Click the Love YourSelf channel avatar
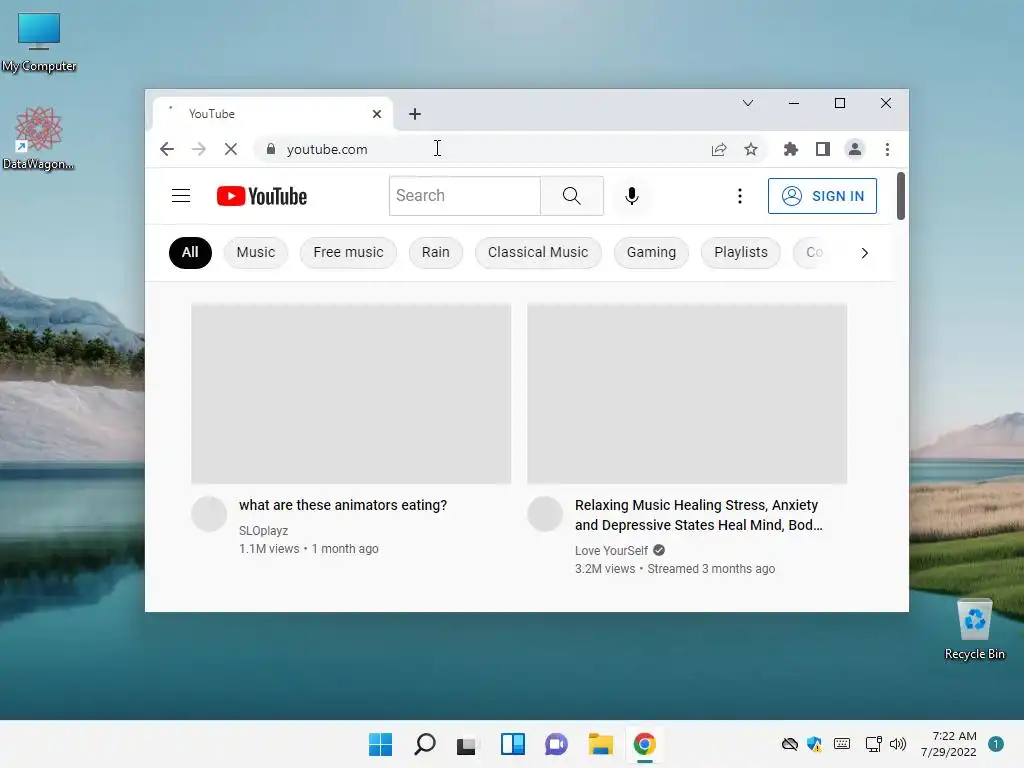Image resolution: width=1024 pixels, height=768 pixels. 545,514
